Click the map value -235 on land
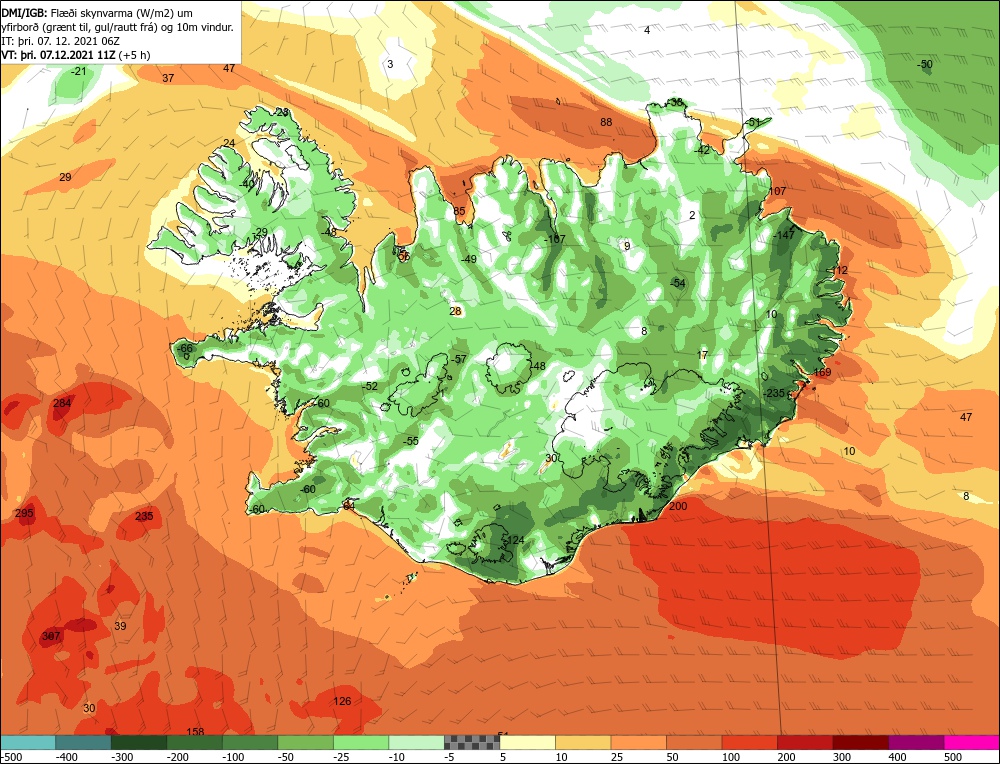 [774, 393]
